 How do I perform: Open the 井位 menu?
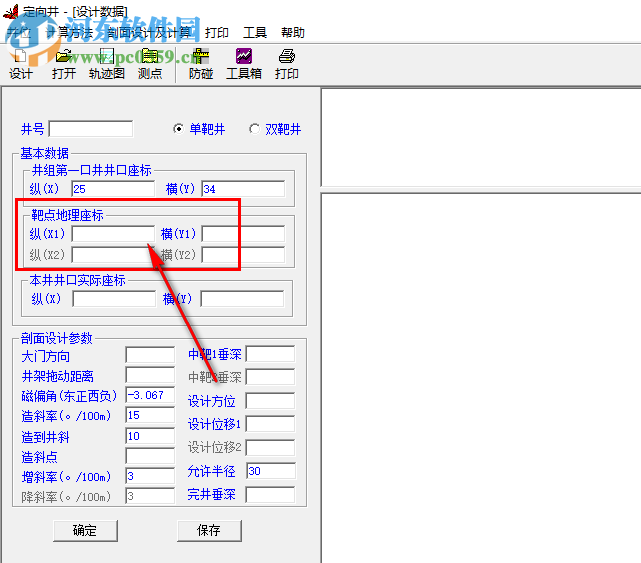coord(19,33)
